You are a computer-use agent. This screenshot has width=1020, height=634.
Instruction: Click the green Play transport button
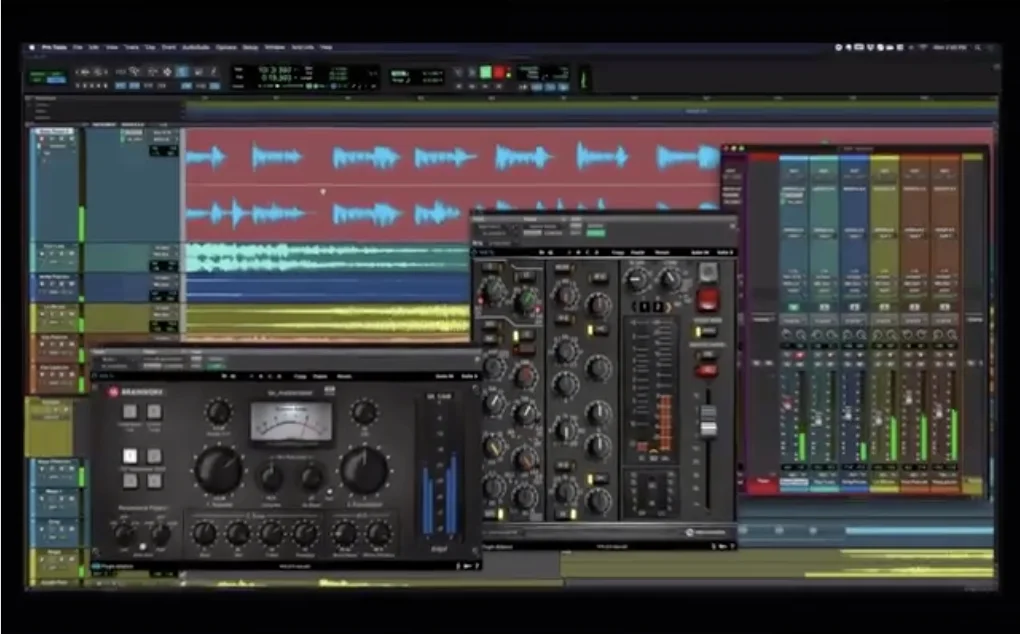(485, 72)
